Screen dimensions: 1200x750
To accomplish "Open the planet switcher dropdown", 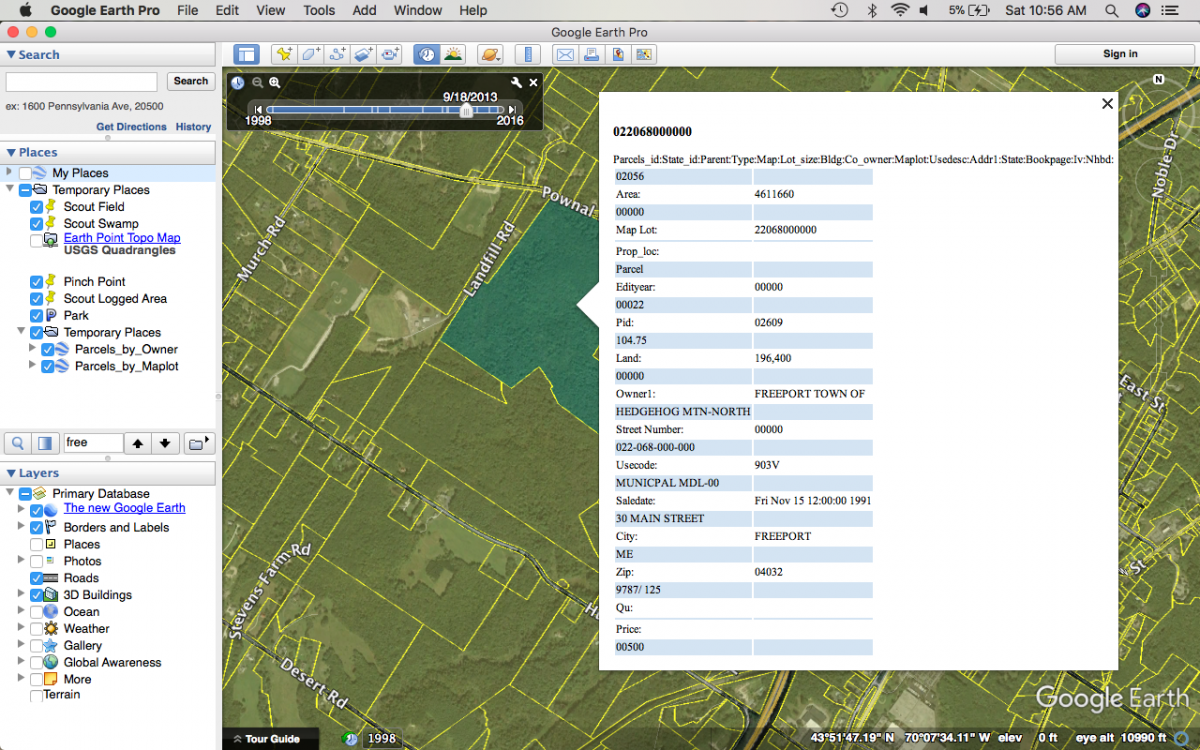I will [x=489, y=55].
